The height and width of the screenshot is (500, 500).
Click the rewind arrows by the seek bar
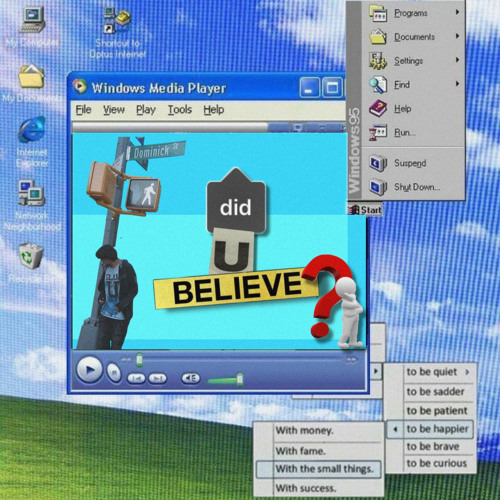[x=126, y=360]
